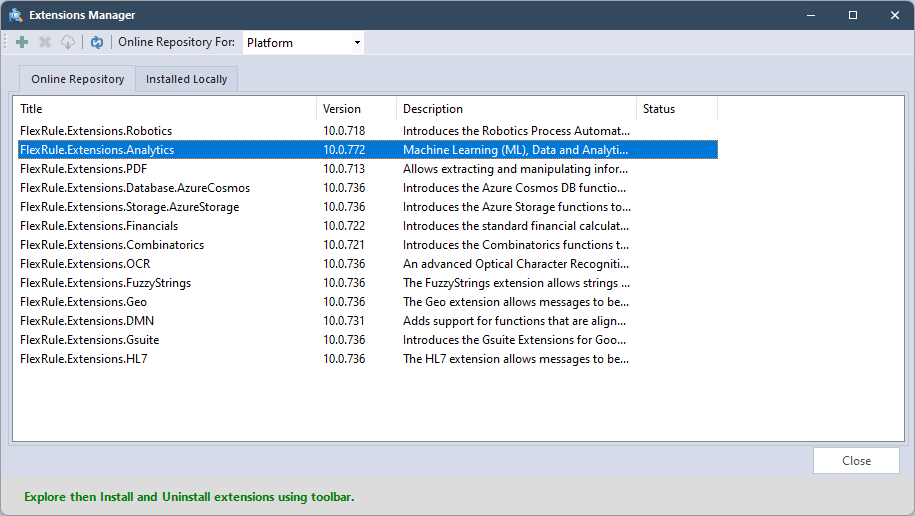
Task: Switch to the Installed Locally tab
Action: 186,79
